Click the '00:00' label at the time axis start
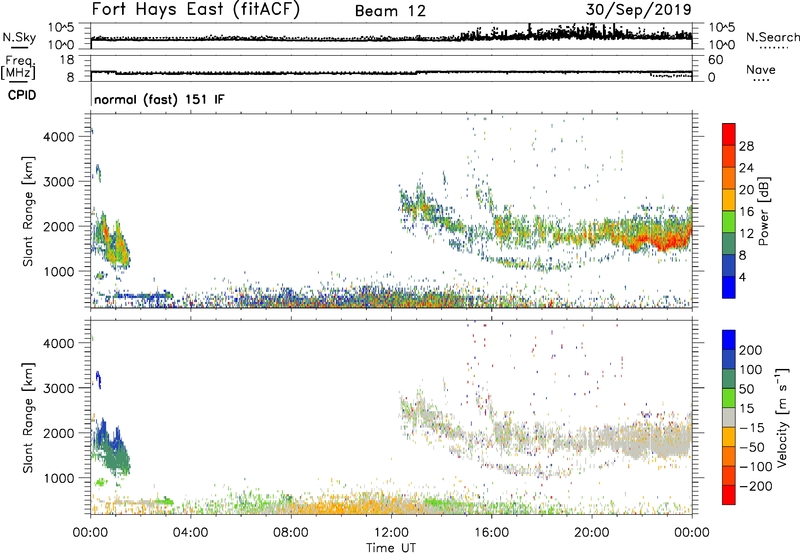The image size is (800, 554). click(x=90, y=533)
